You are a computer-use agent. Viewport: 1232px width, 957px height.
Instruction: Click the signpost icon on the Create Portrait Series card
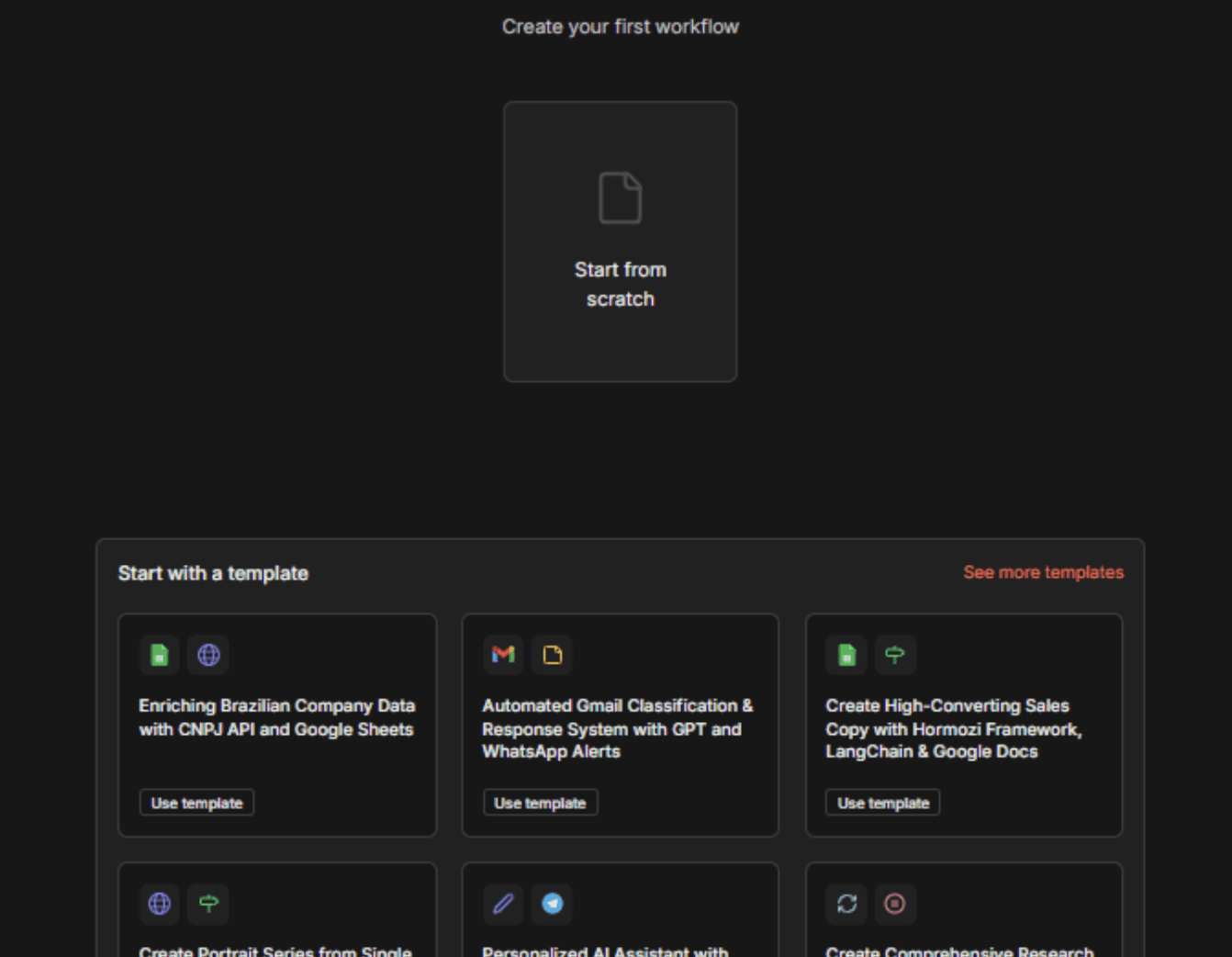pyautogui.click(x=208, y=904)
